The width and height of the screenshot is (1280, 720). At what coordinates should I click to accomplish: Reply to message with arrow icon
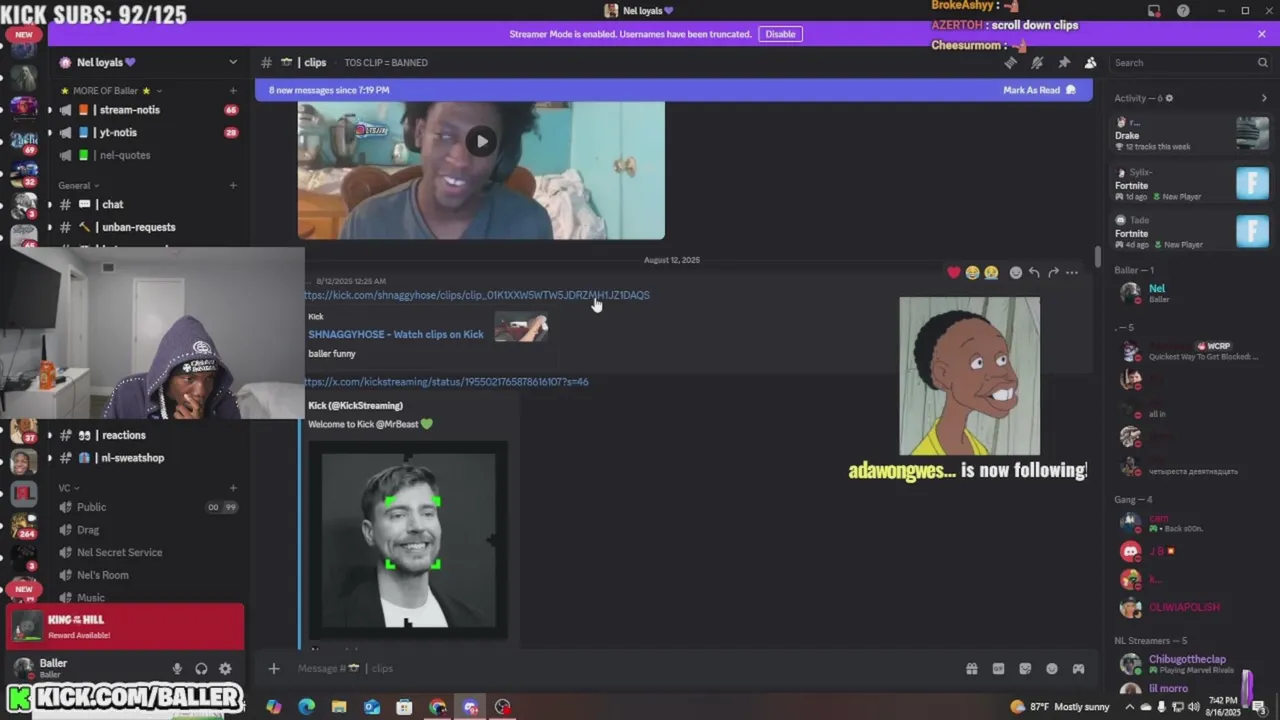(1034, 272)
